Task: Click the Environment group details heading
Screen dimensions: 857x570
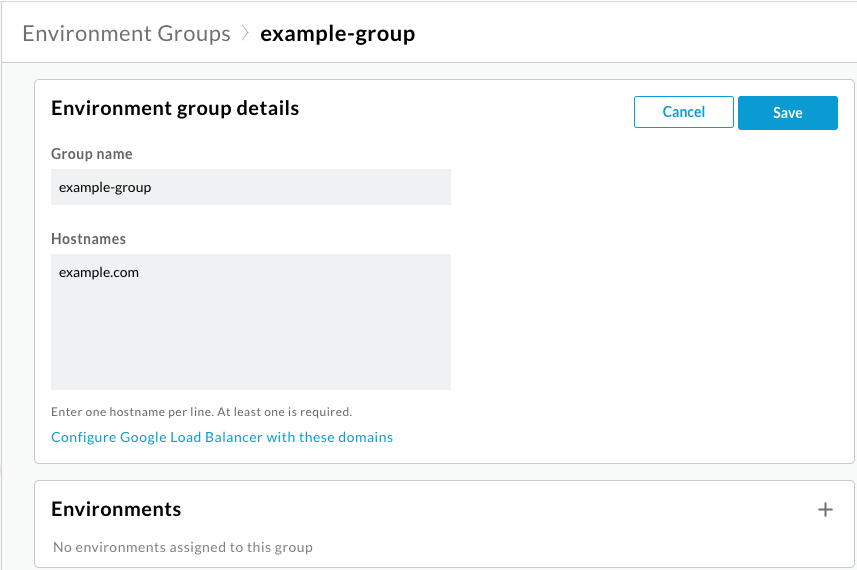Action: 175,108
